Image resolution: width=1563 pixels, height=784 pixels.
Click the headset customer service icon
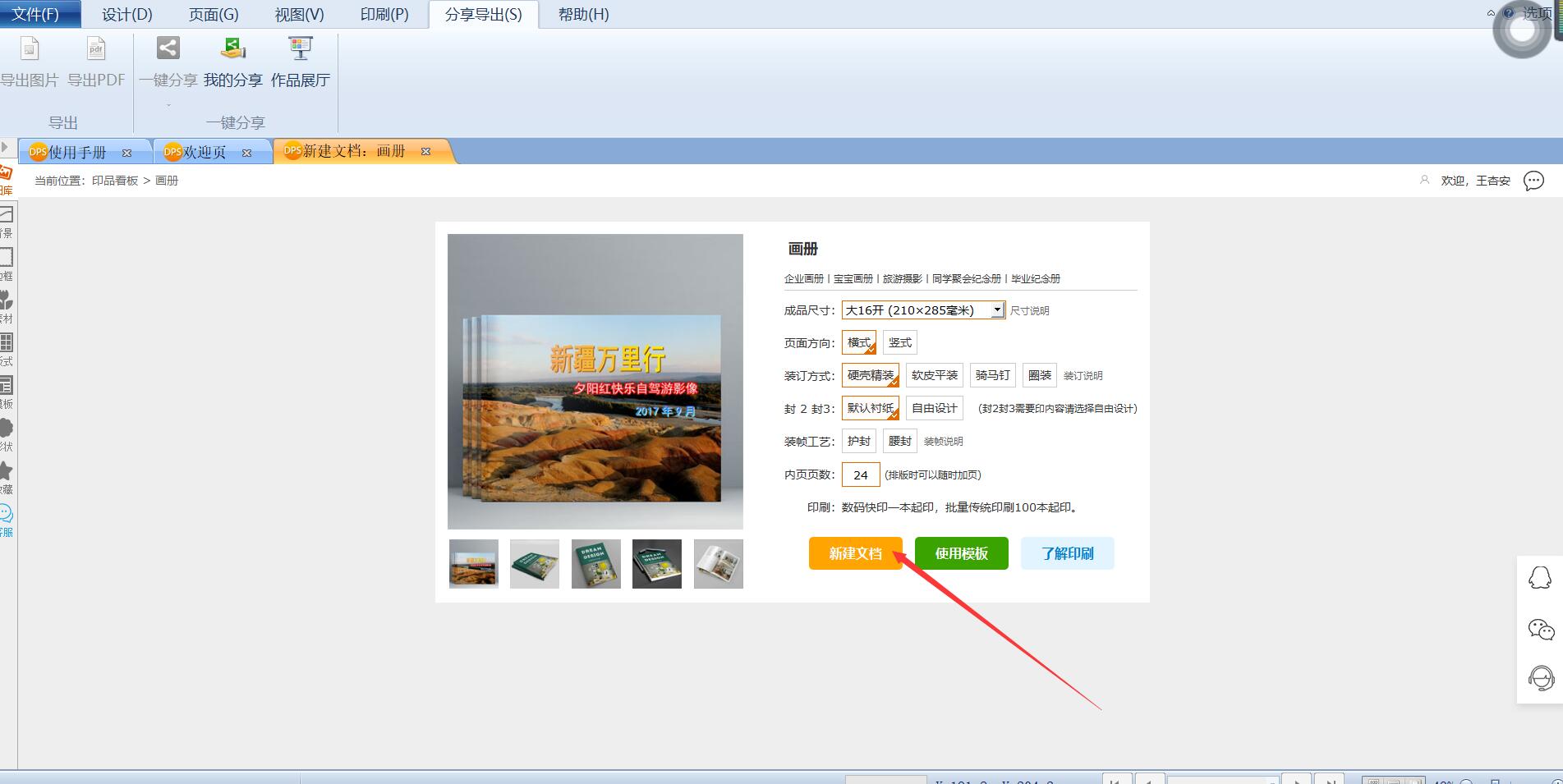(x=1541, y=678)
